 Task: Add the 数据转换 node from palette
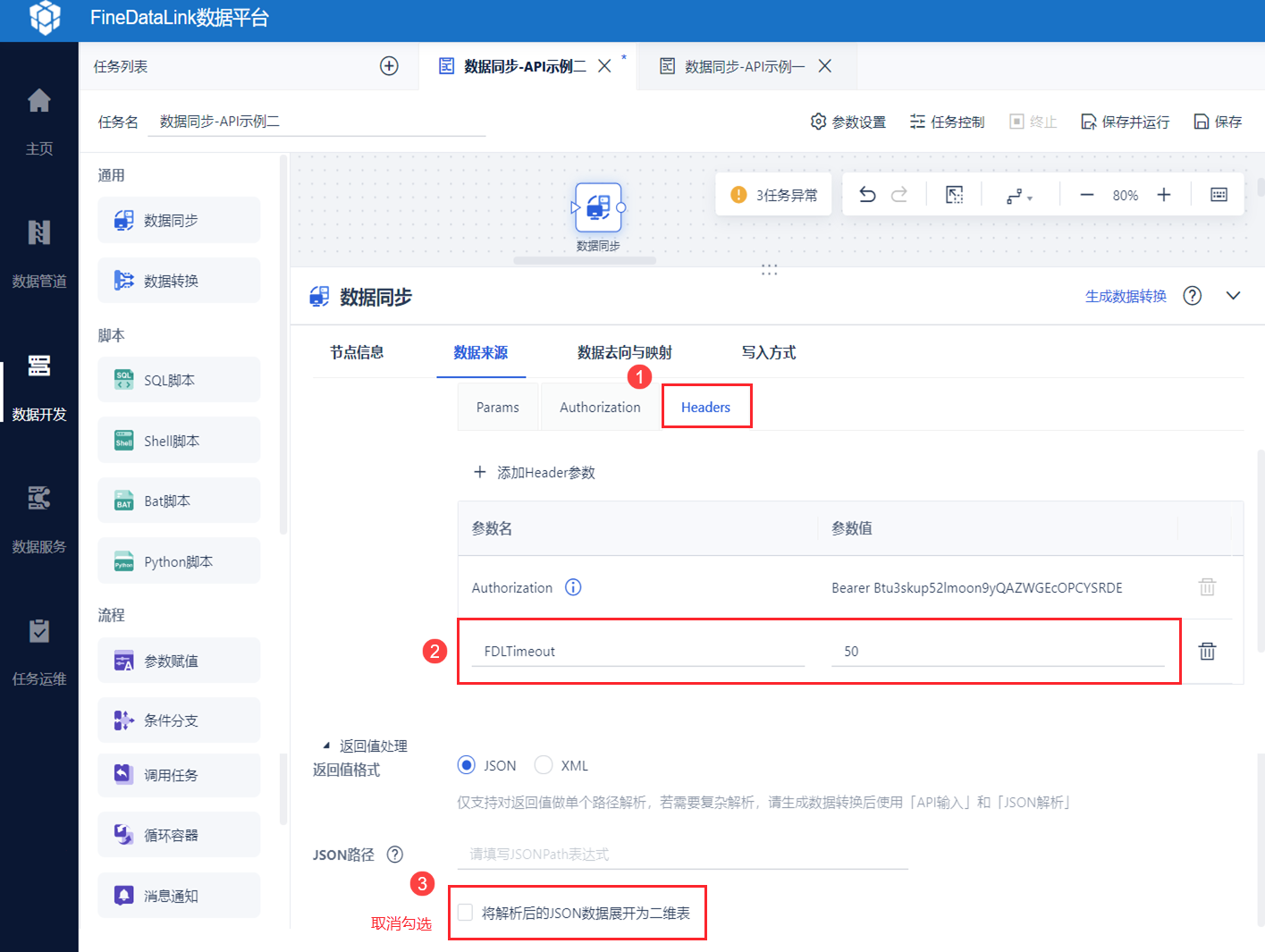179,281
